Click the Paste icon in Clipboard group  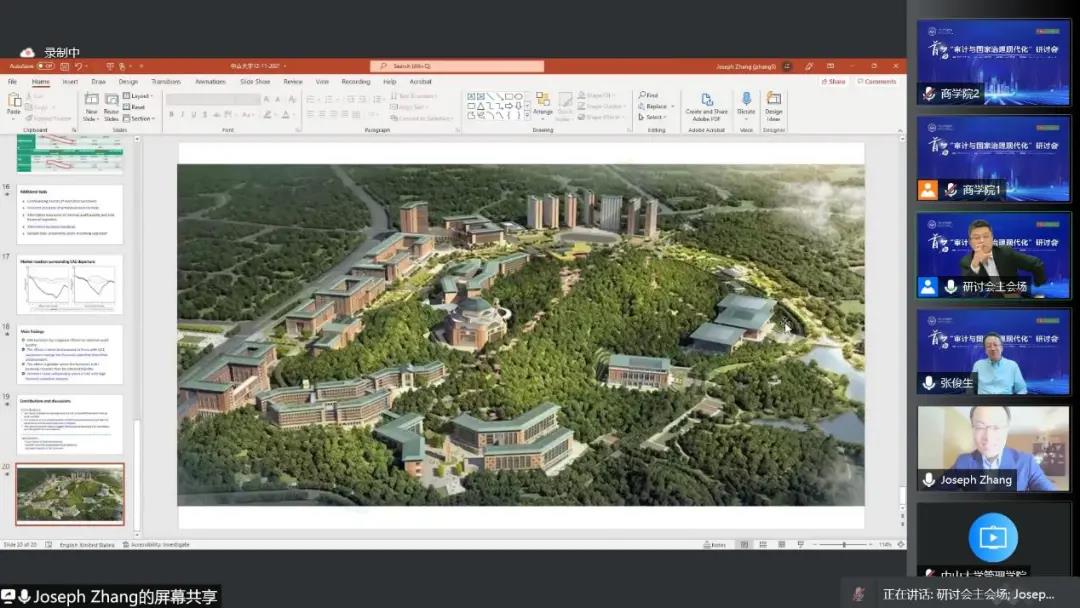(x=14, y=102)
